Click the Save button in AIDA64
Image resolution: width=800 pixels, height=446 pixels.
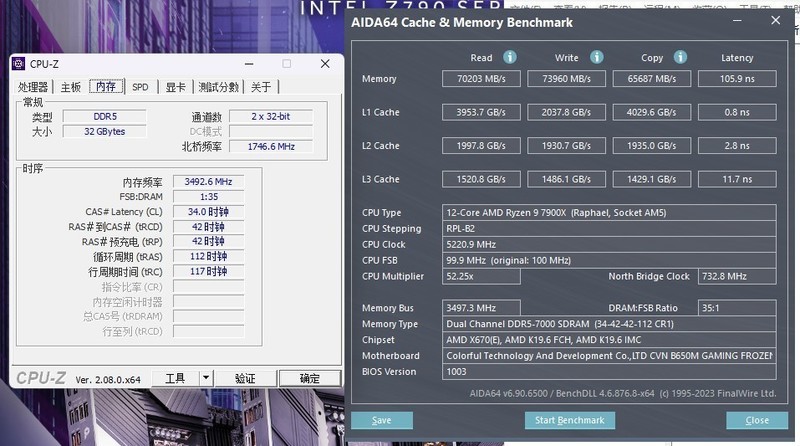click(x=382, y=420)
